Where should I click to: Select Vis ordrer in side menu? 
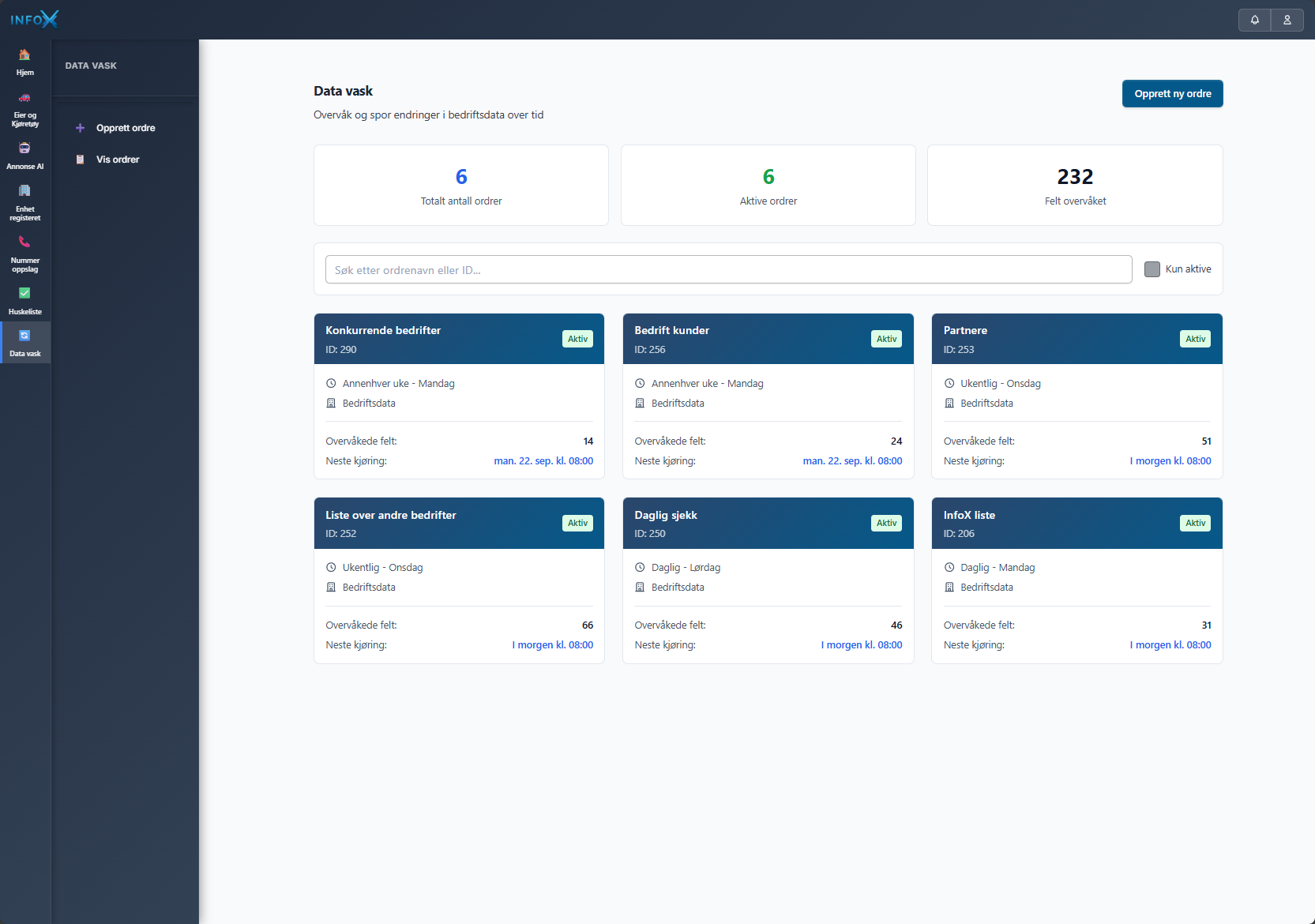(x=118, y=160)
